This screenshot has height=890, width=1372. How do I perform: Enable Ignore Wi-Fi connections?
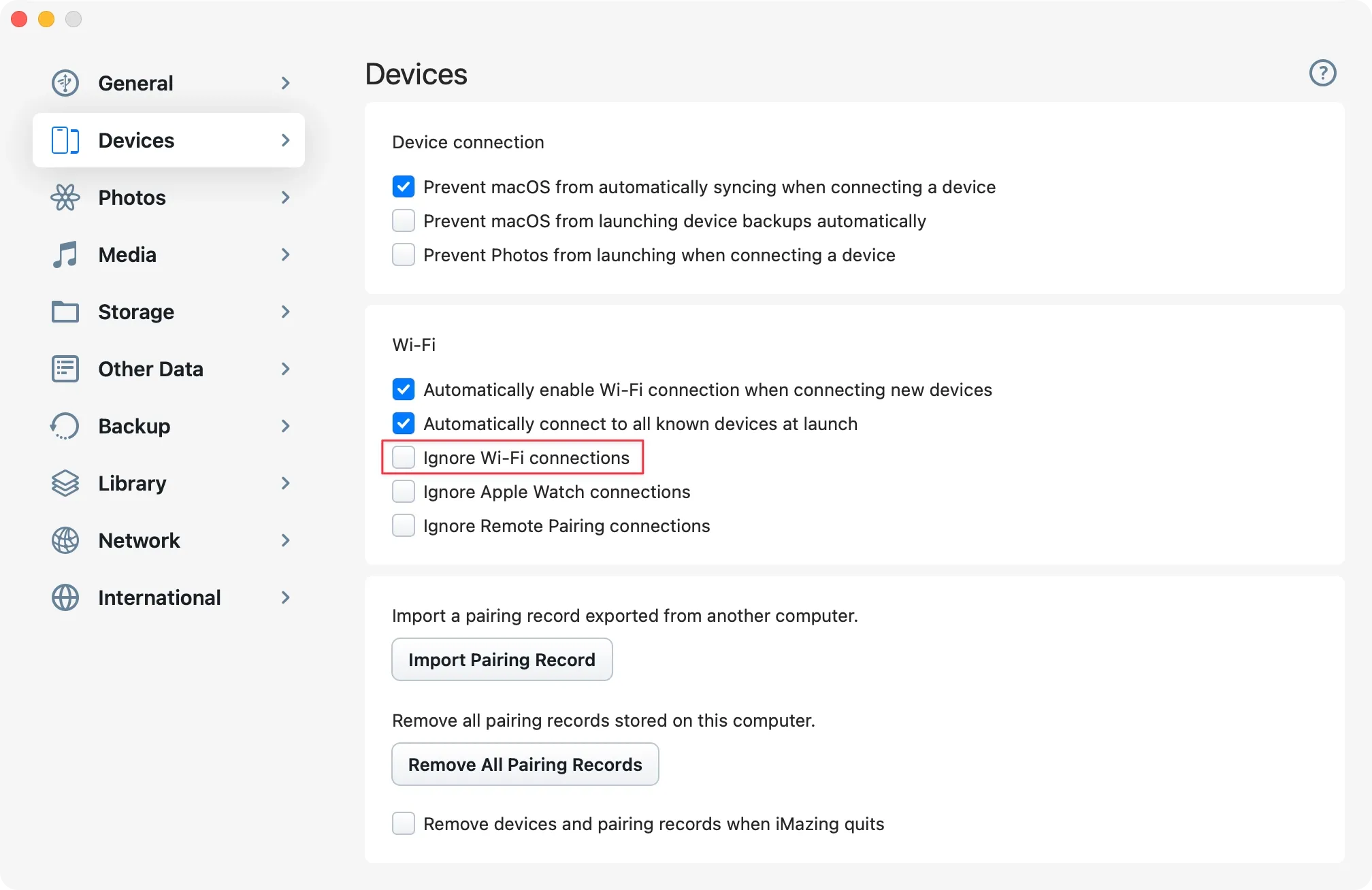click(x=404, y=457)
